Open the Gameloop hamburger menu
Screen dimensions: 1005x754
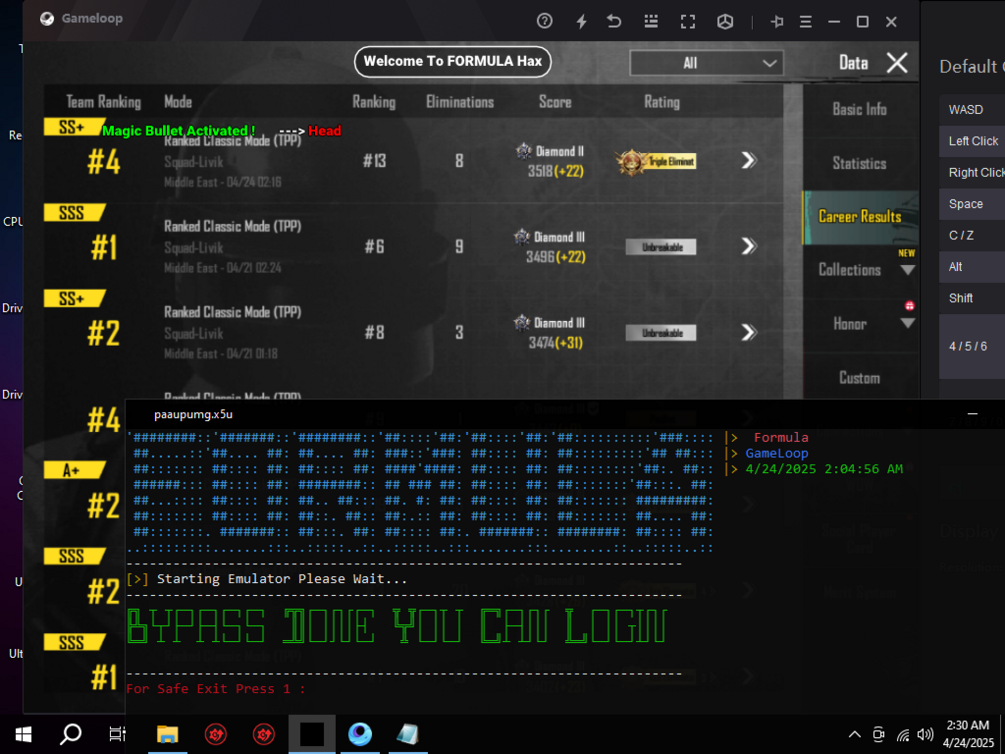[806, 21]
